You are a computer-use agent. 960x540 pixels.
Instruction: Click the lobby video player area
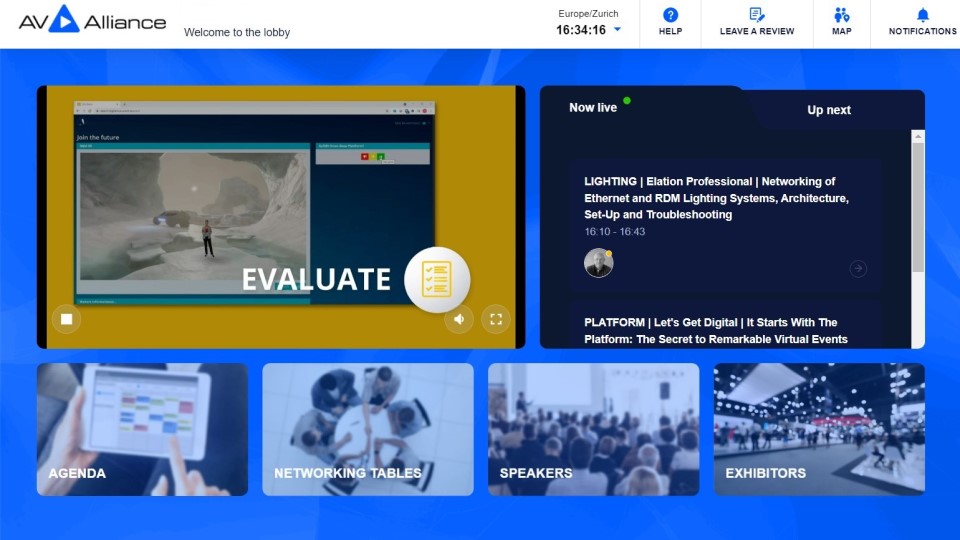281,217
